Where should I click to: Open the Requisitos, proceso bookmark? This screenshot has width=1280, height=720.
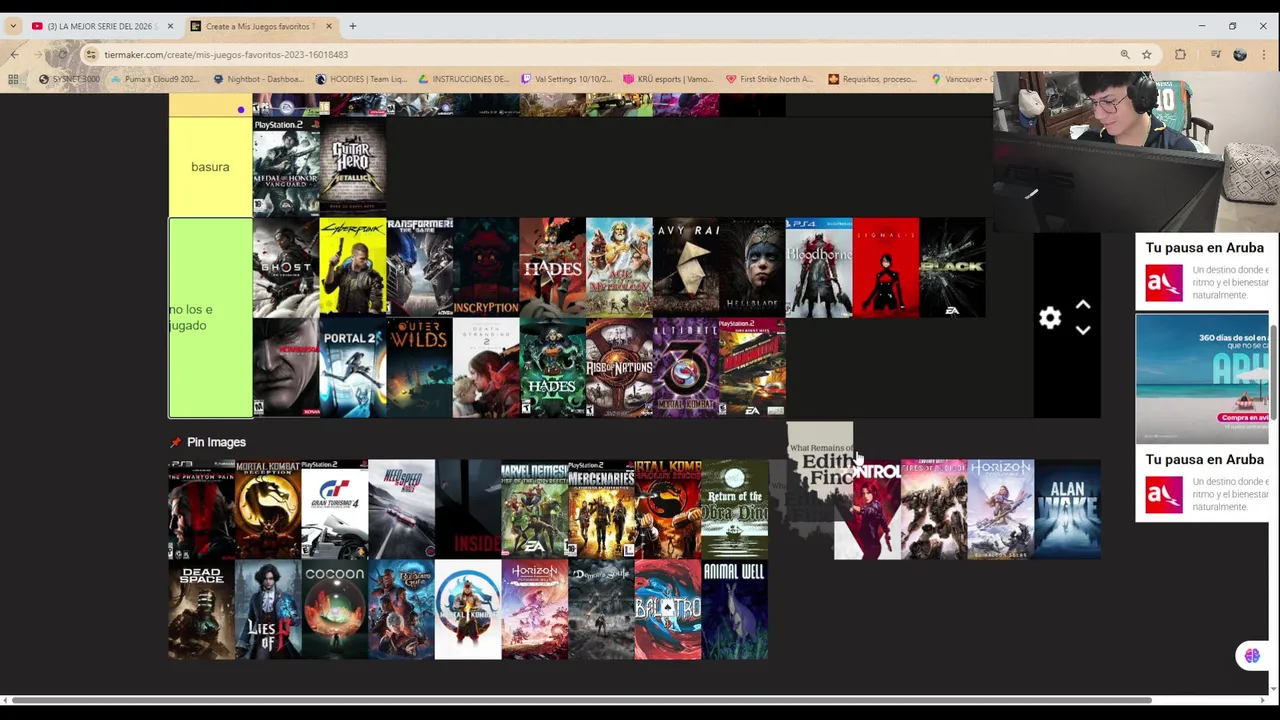(871, 79)
